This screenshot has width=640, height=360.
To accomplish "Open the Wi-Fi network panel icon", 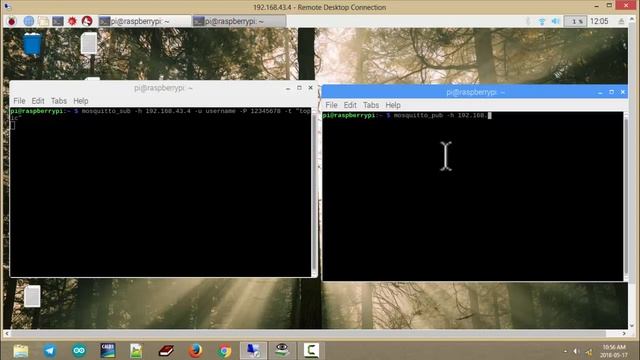I will point(542,21).
